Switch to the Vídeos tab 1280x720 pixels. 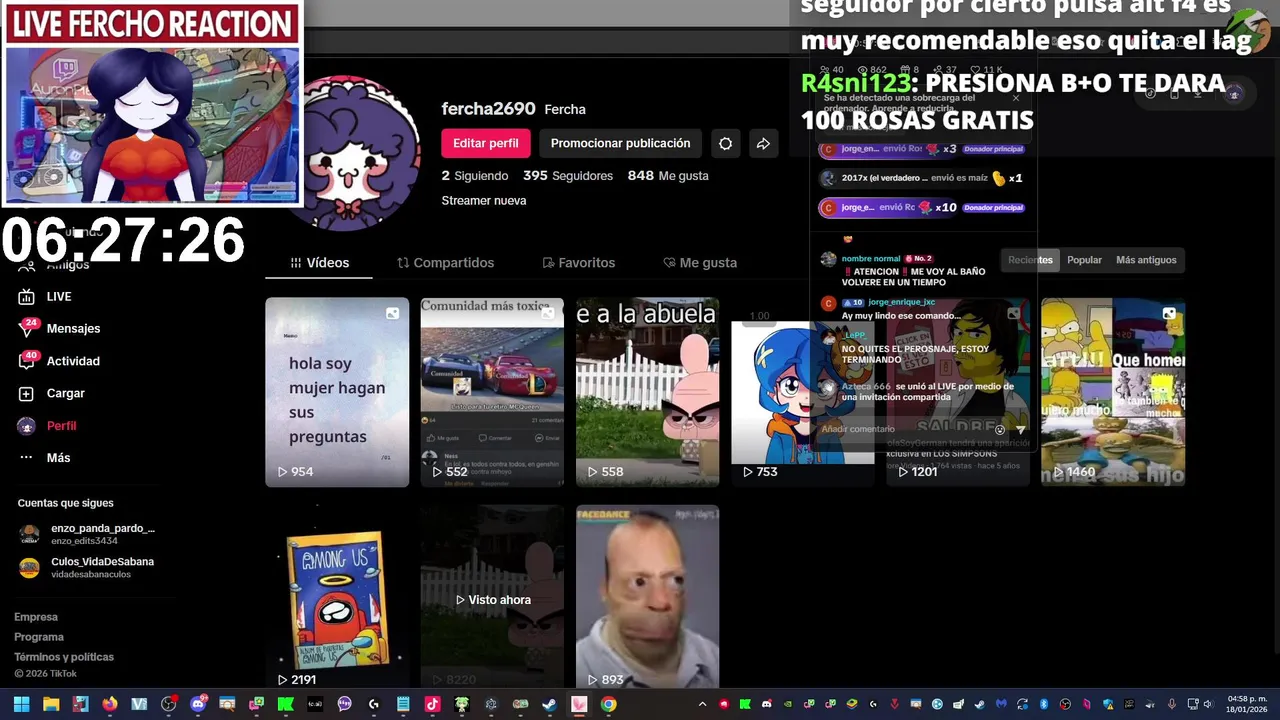click(x=319, y=263)
